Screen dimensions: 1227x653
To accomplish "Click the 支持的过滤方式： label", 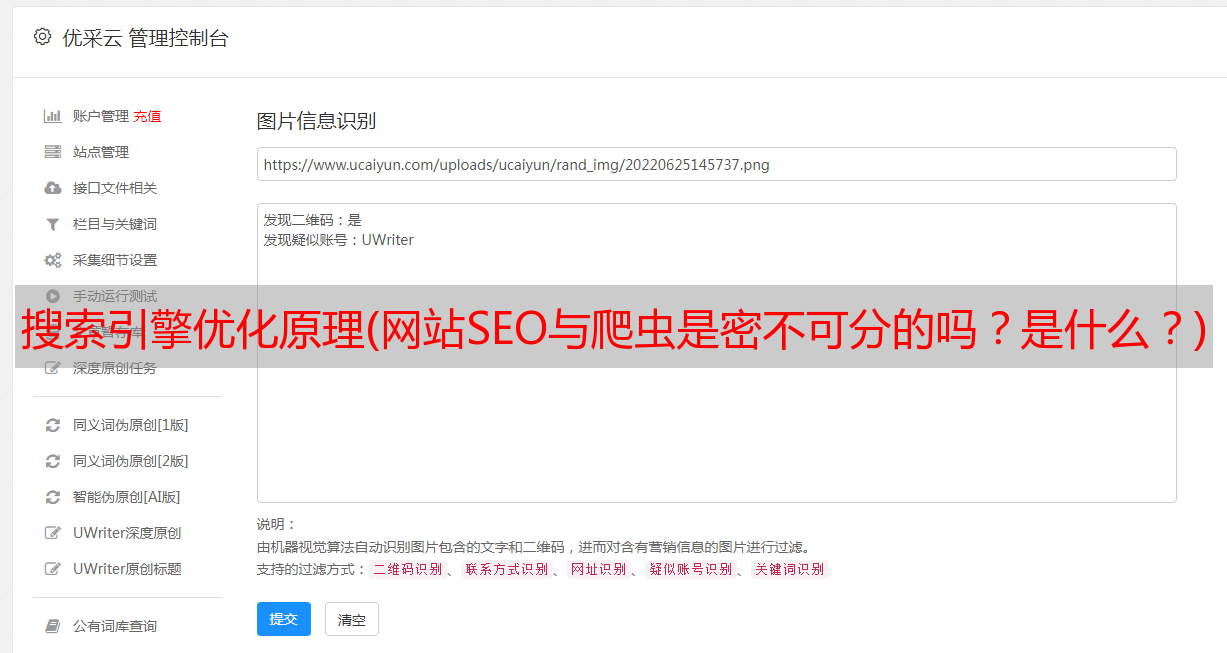I will pos(312,569).
